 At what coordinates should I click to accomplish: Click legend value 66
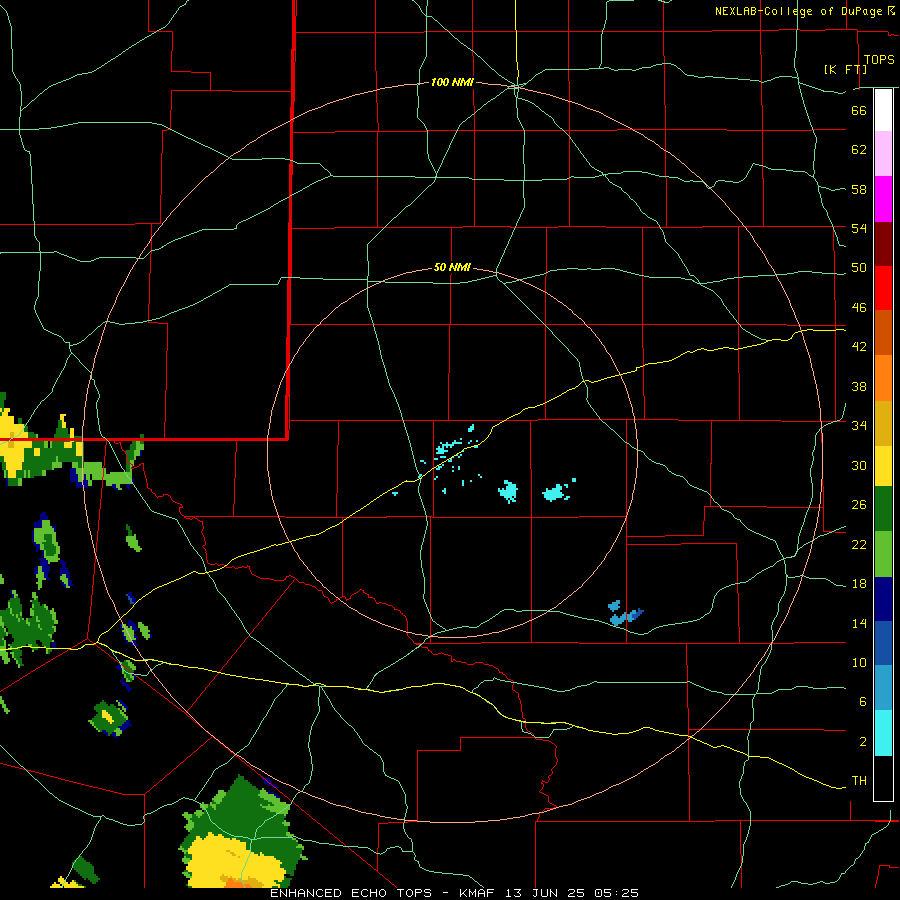tap(859, 110)
